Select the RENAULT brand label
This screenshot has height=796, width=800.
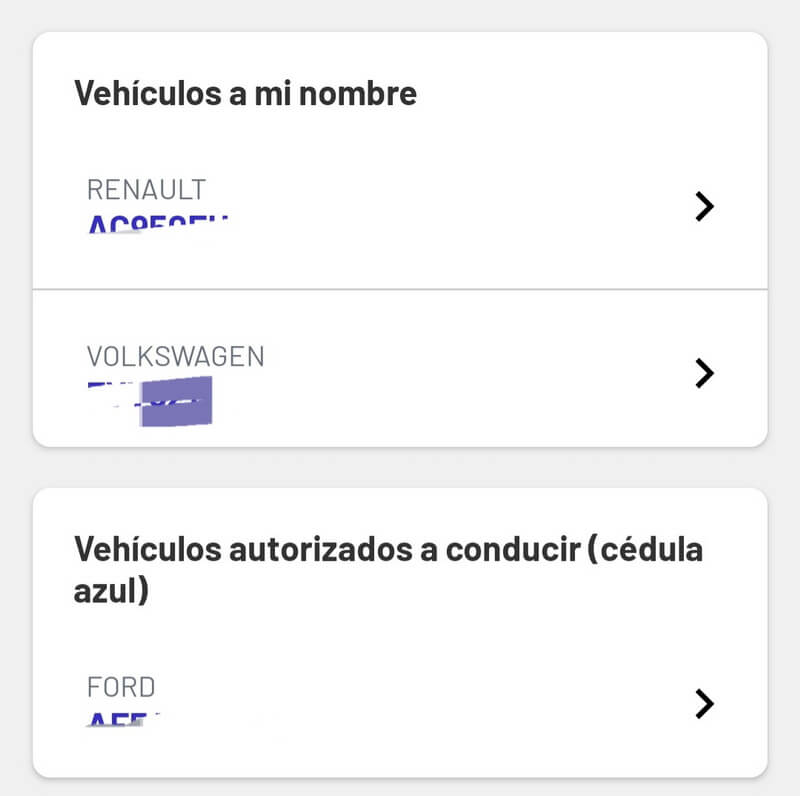[x=146, y=189]
